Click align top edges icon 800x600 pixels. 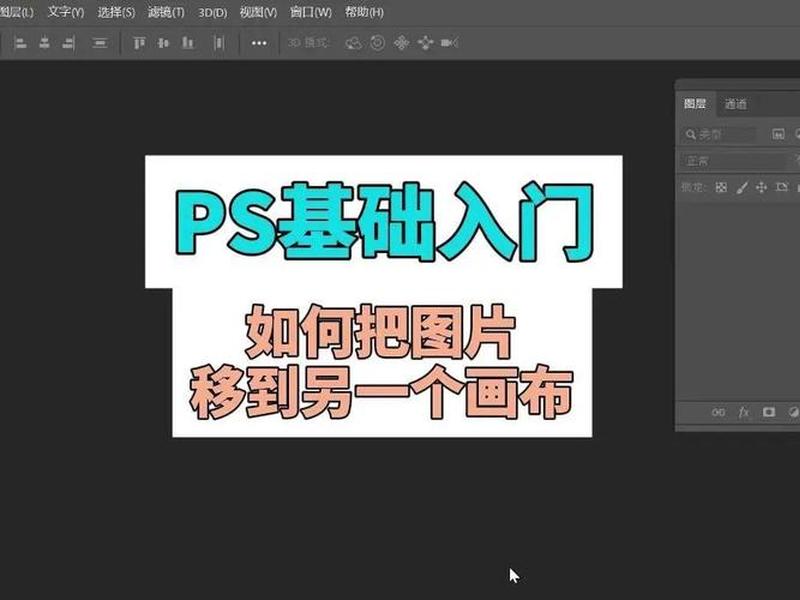coord(139,43)
